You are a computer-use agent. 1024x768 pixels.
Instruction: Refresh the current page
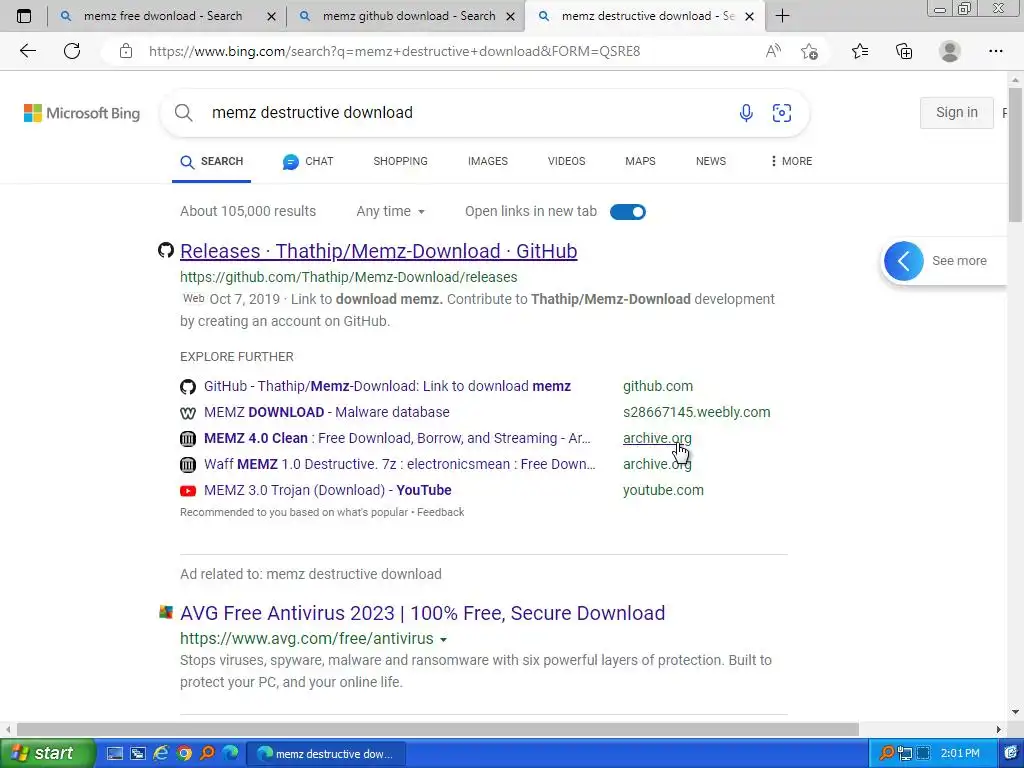[72, 51]
